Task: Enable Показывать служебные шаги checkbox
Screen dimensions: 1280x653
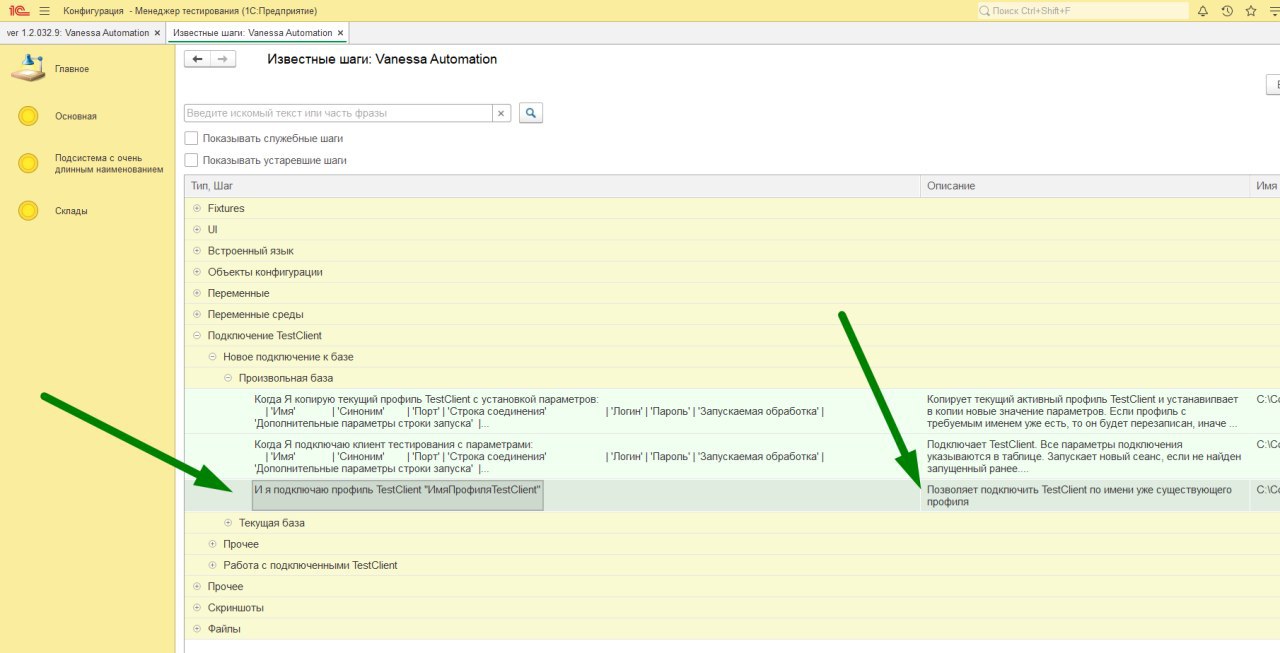Action: pyautogui.click(x=192, y=138)
